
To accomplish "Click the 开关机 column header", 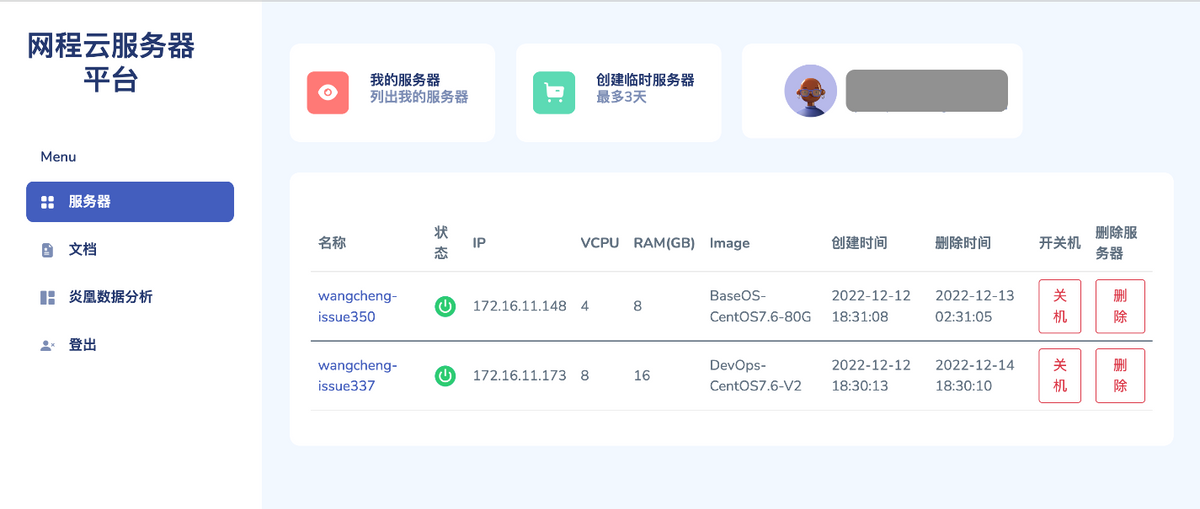I will tap(1060, 243).
